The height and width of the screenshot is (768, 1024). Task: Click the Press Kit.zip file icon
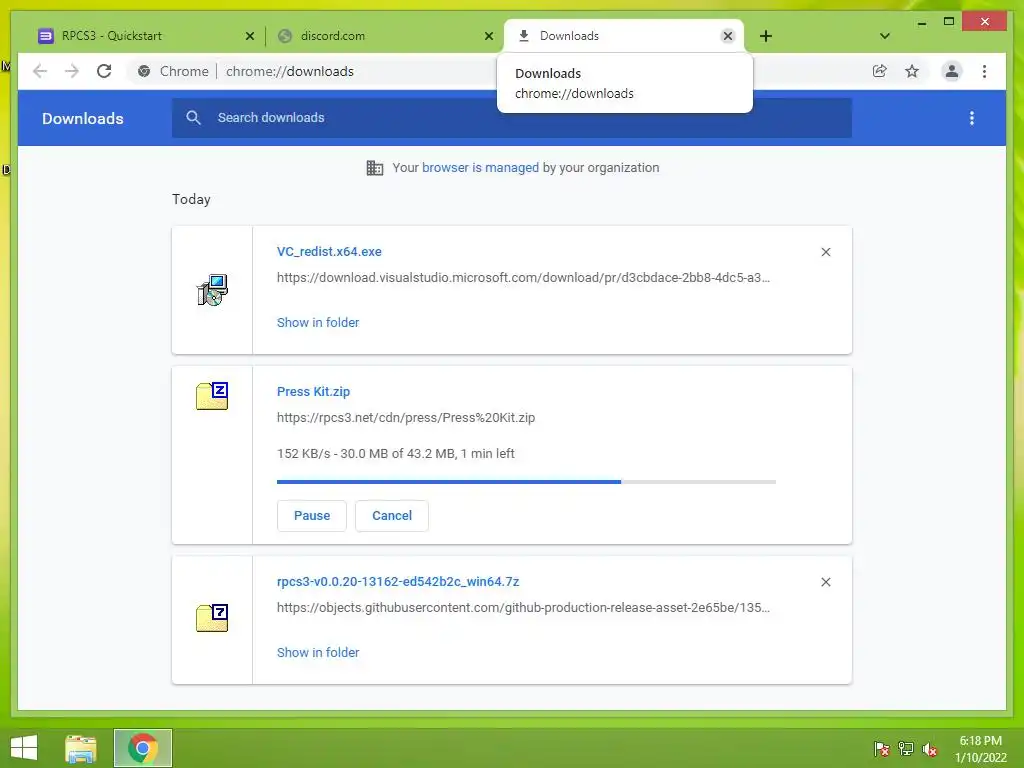(x=212, y=396)
